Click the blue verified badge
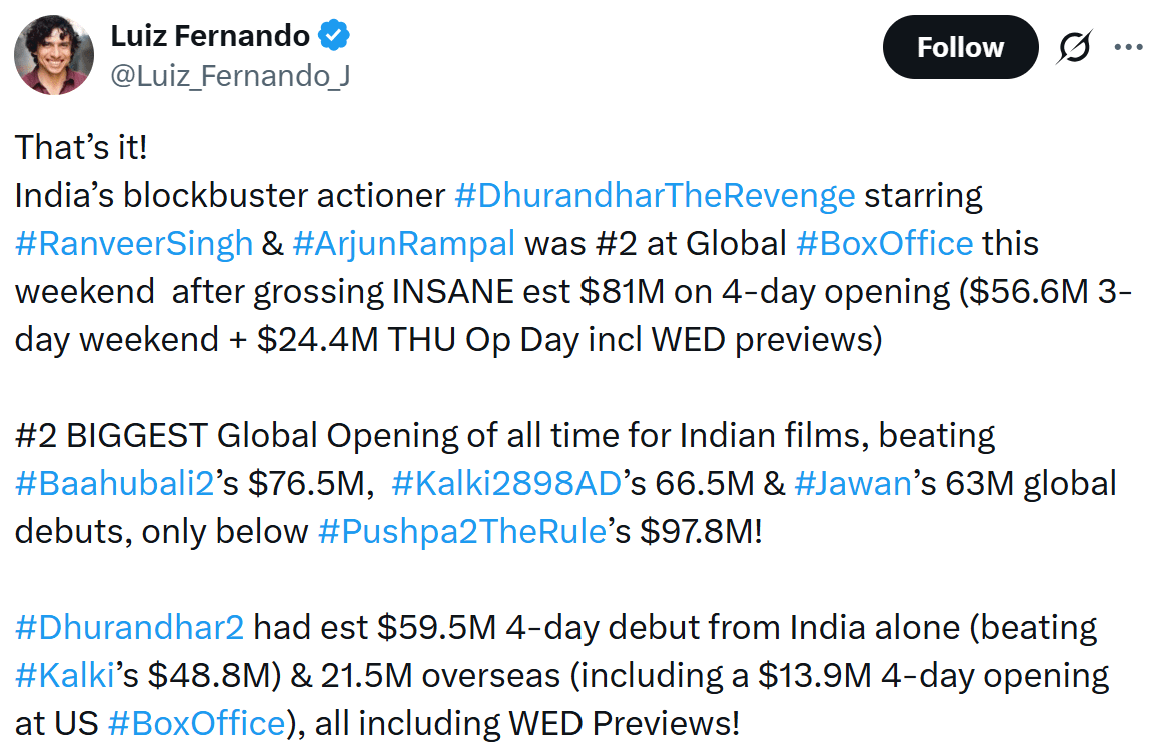 click(x=334, y=37)
